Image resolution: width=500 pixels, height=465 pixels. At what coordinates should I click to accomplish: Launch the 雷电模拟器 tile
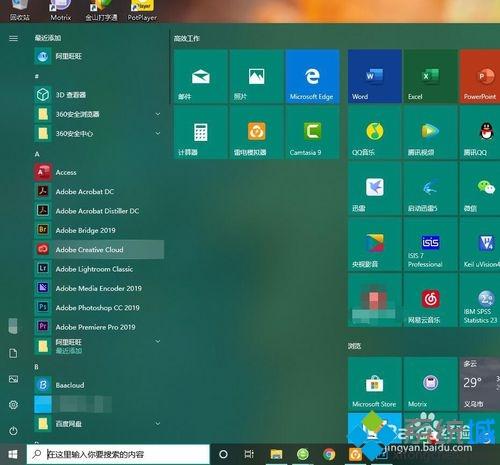(x=257, y=132)
